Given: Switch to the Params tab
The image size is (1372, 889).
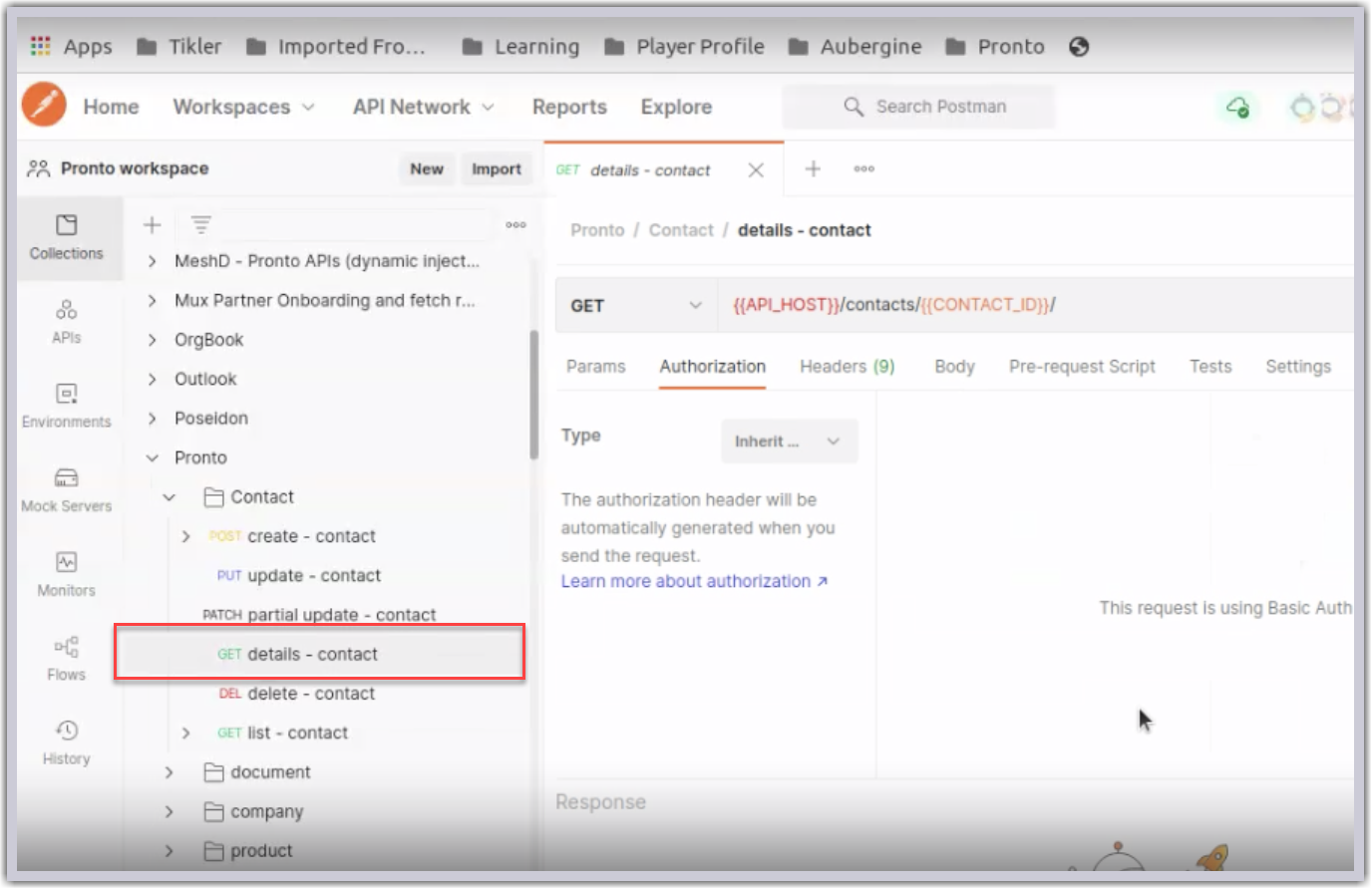Looking at the screenshot, I should click(595, 367).
